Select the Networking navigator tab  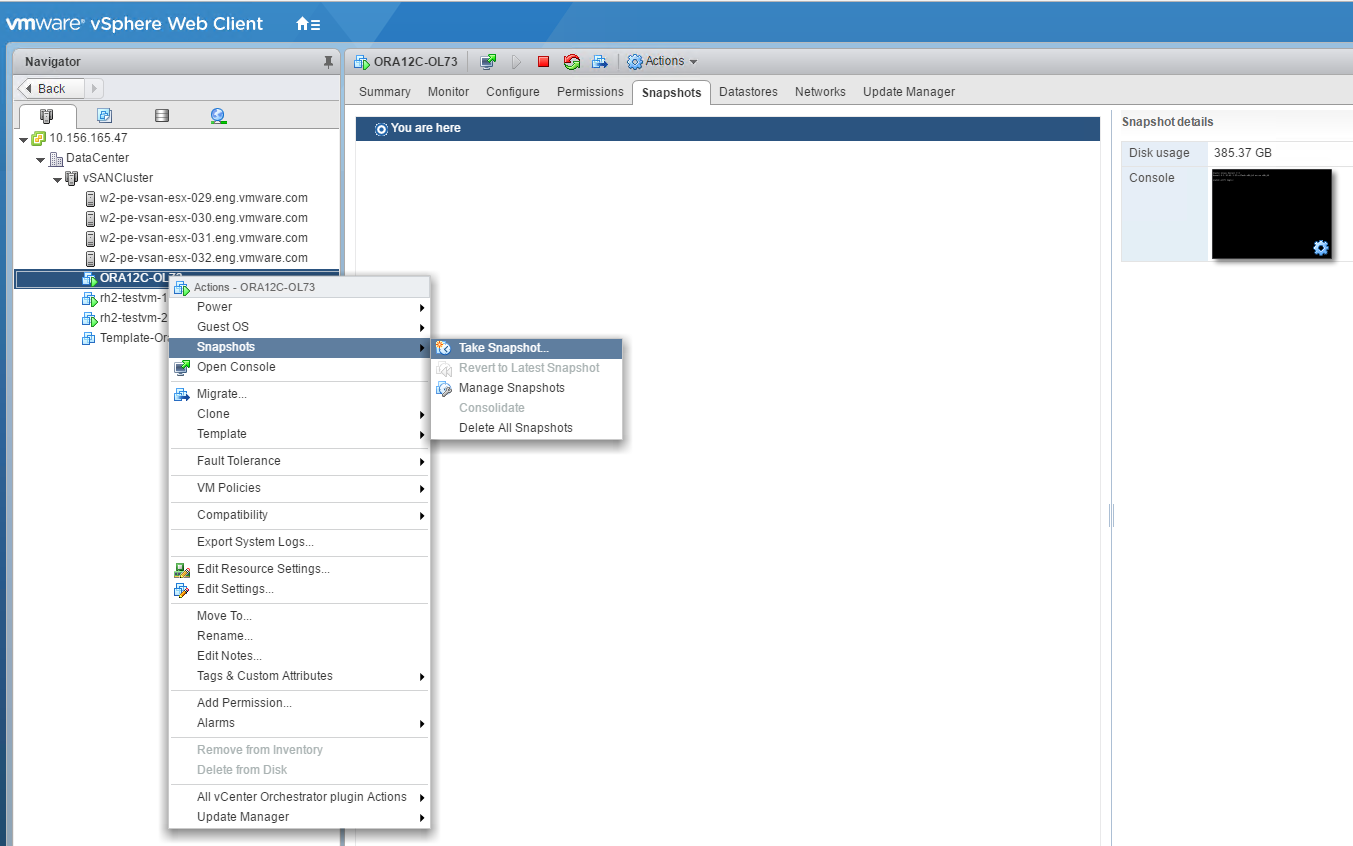[219, 116]
